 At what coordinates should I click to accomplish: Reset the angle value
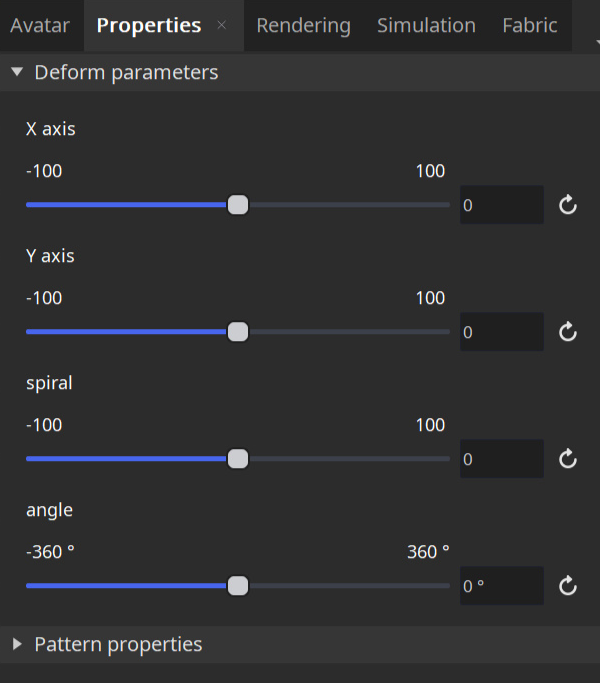click(x=568, y=586)
